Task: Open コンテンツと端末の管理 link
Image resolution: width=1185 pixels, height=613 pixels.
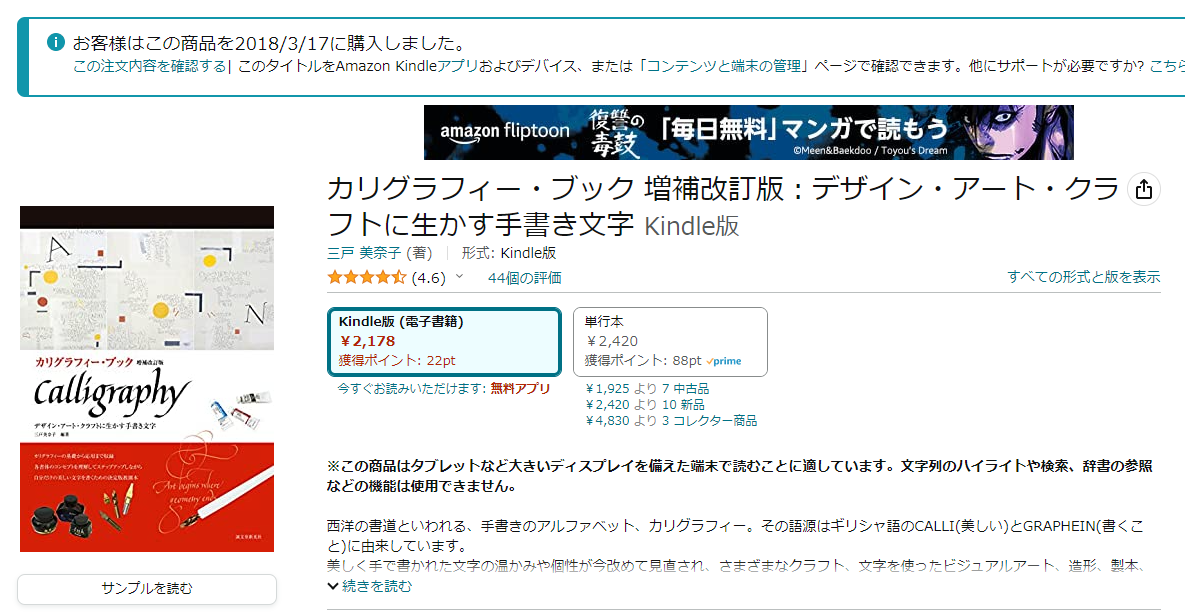Action: coord(724,66)
